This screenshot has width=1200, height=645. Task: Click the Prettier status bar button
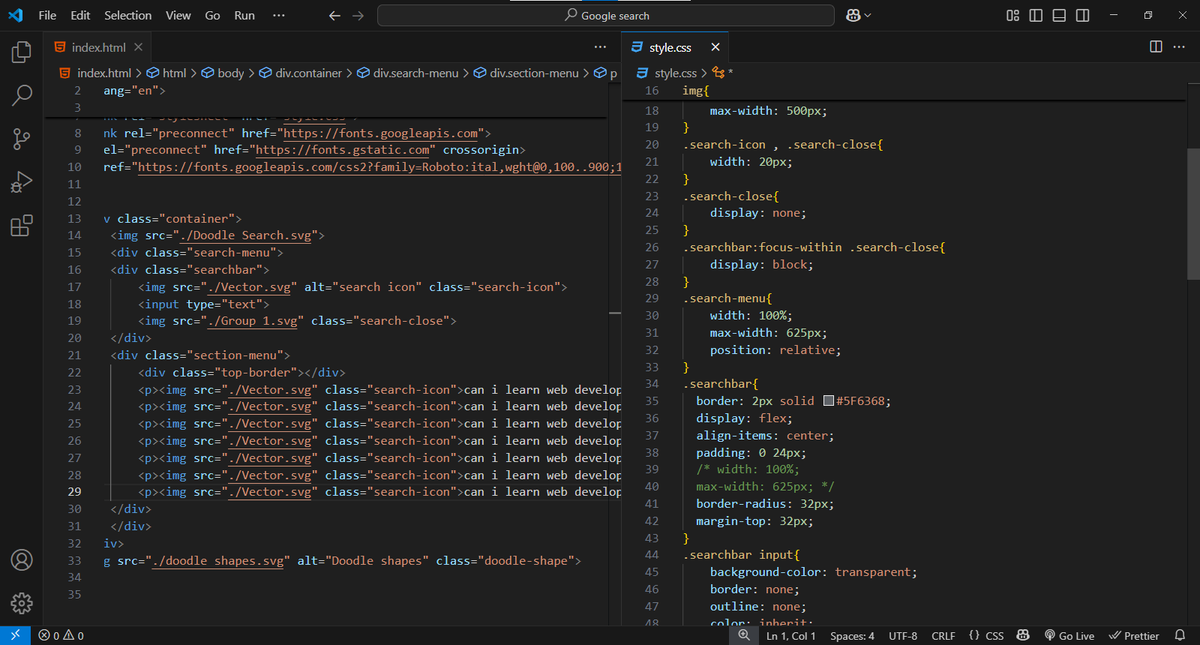pos(1134,636)
